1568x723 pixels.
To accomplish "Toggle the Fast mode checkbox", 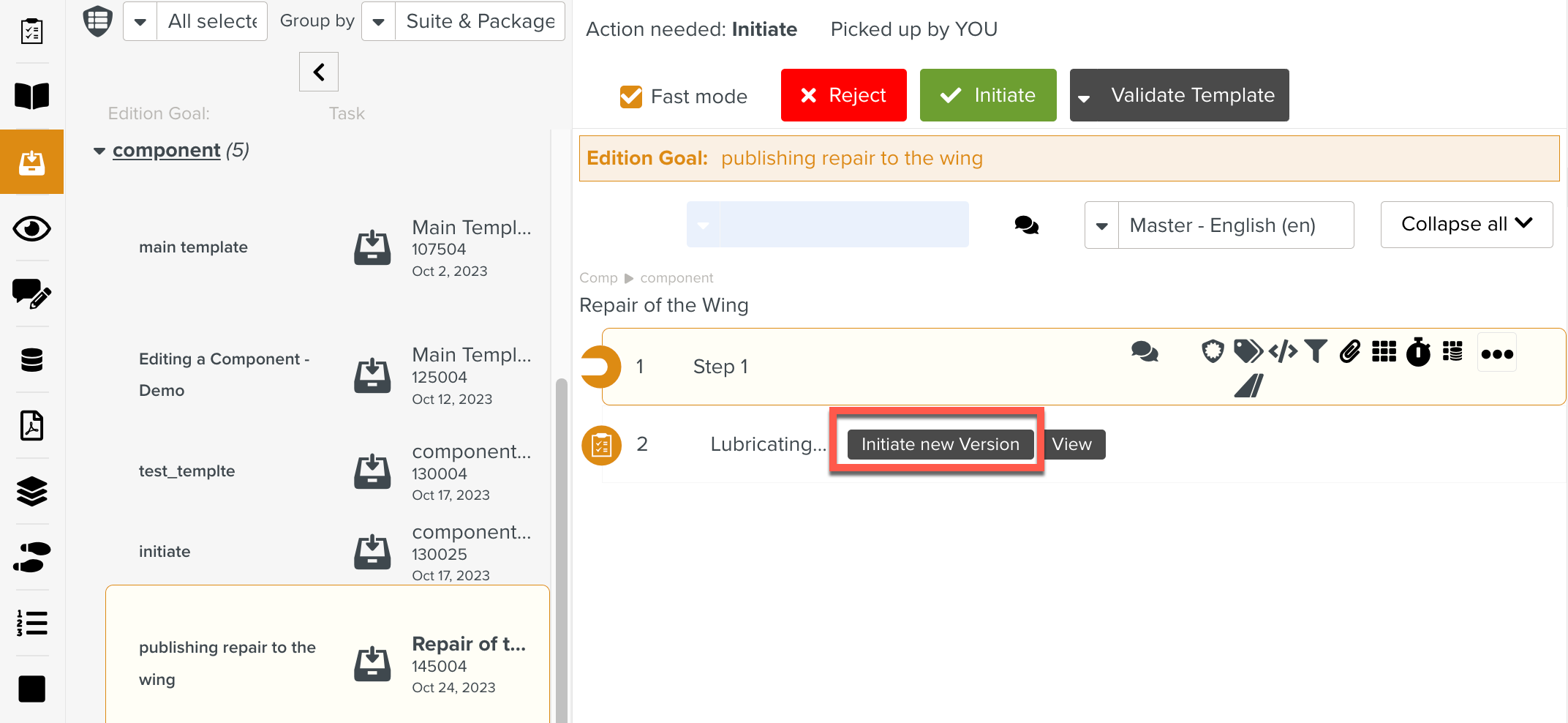I will point(630,97).
